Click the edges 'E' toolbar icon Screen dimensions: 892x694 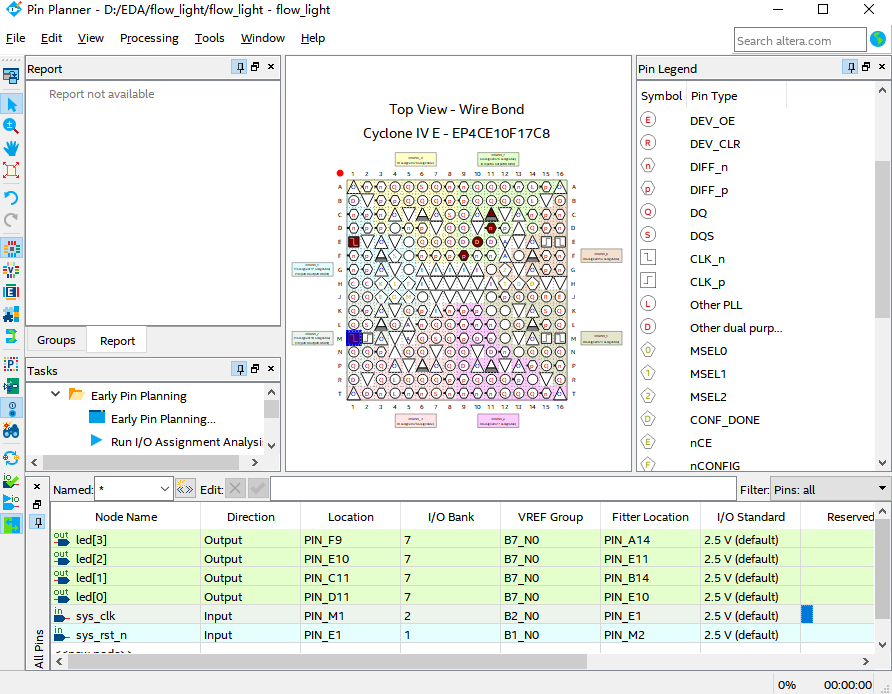(11, 292)
